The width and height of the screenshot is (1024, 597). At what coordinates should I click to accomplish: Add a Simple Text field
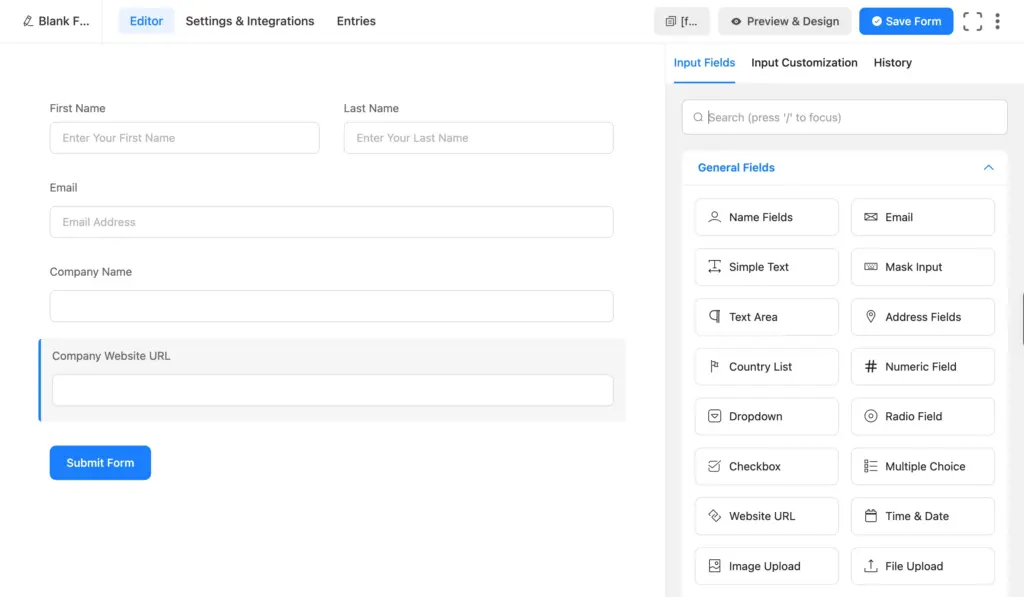[767, 267]
